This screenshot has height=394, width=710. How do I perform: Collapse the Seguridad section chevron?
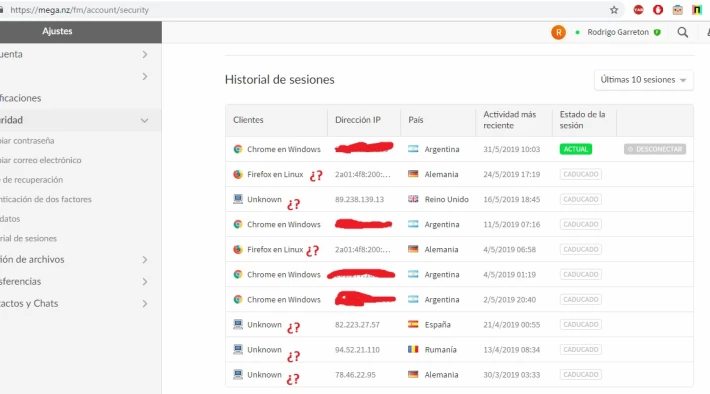tap(144, 120)
